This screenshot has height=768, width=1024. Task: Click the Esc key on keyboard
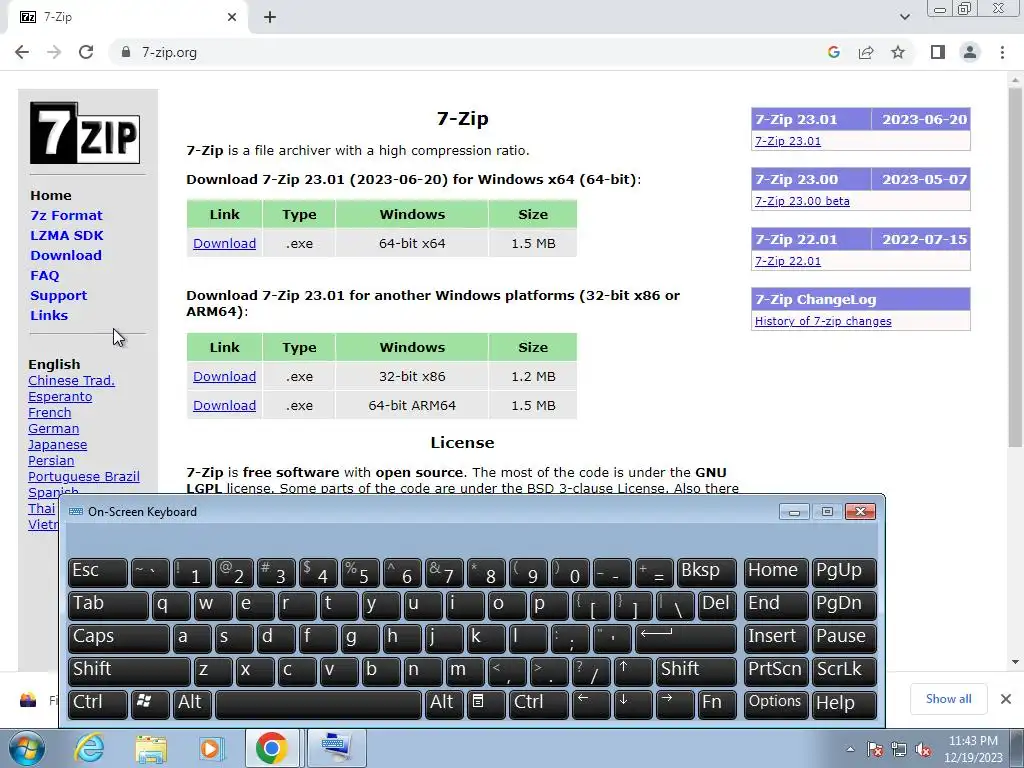98,572
